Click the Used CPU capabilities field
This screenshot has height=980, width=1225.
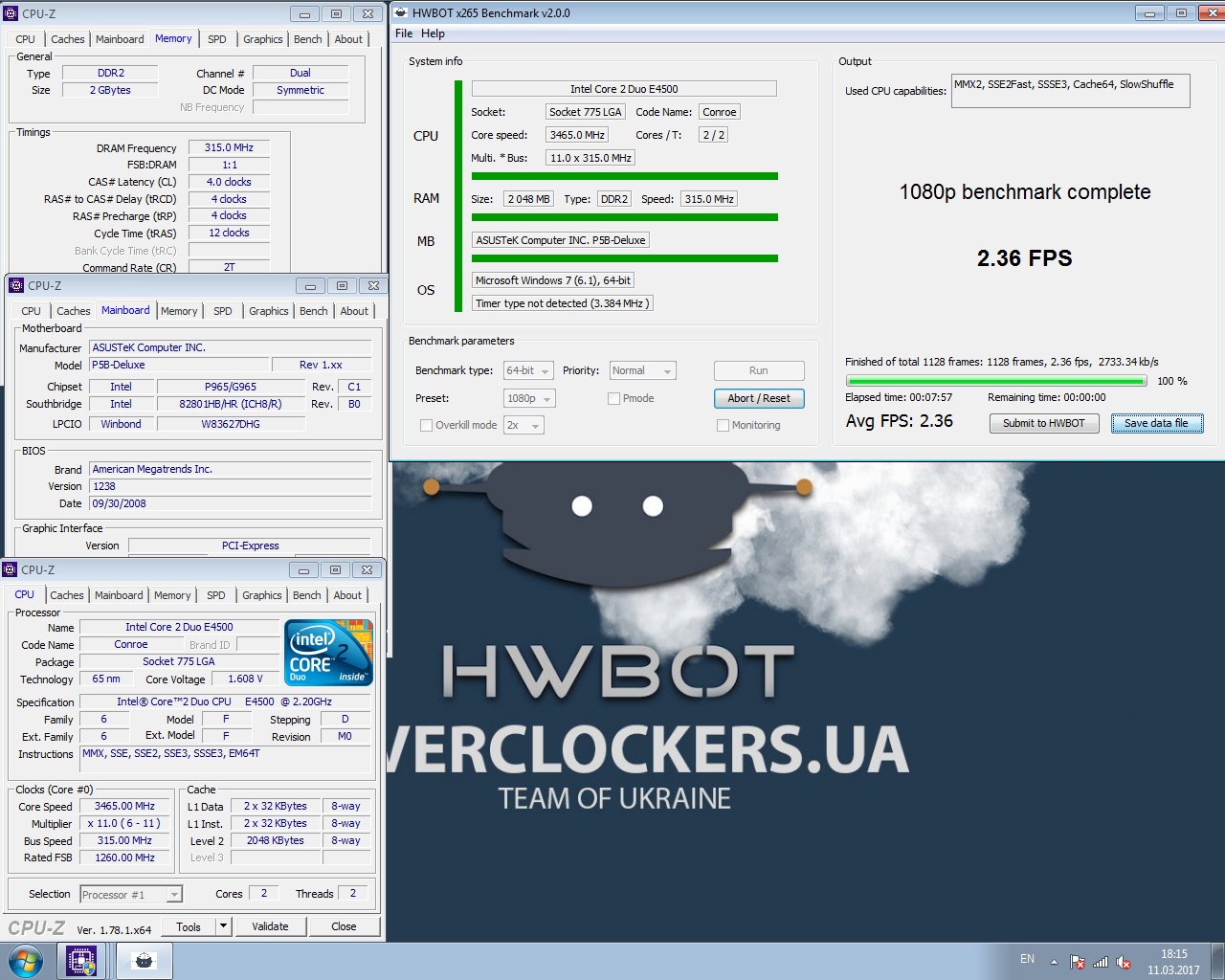tap(1071, 91)
